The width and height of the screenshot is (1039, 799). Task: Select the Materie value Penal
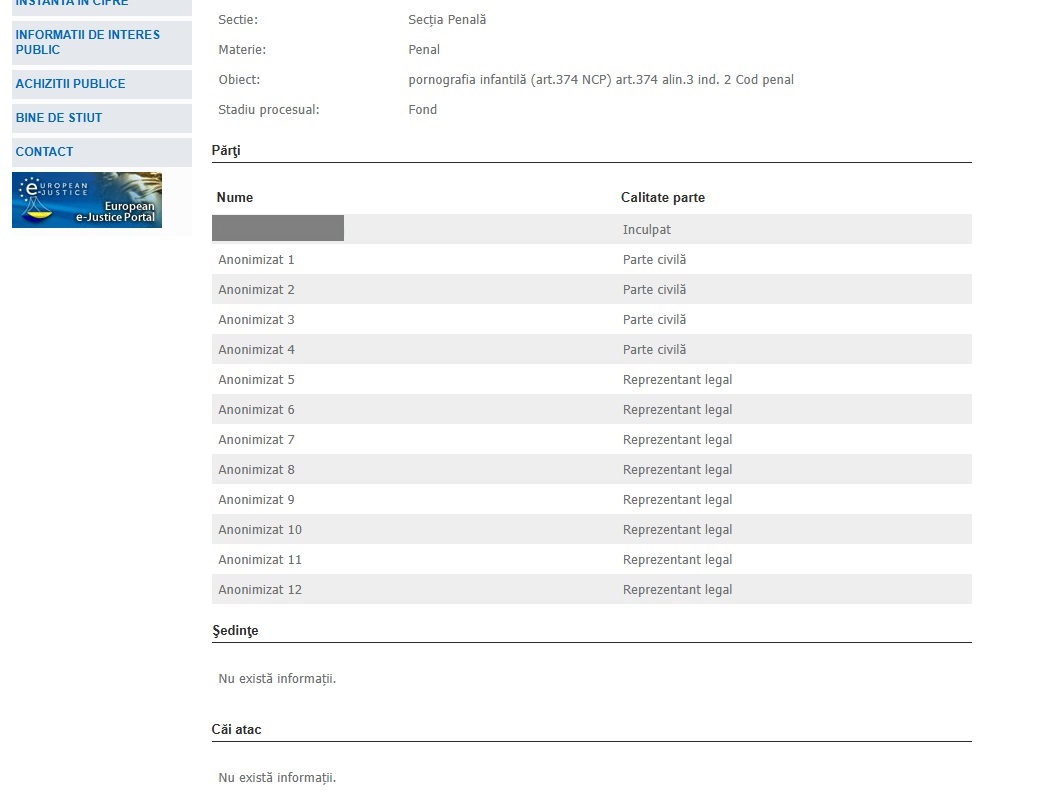pyautogui.click(x=424, y=50)
